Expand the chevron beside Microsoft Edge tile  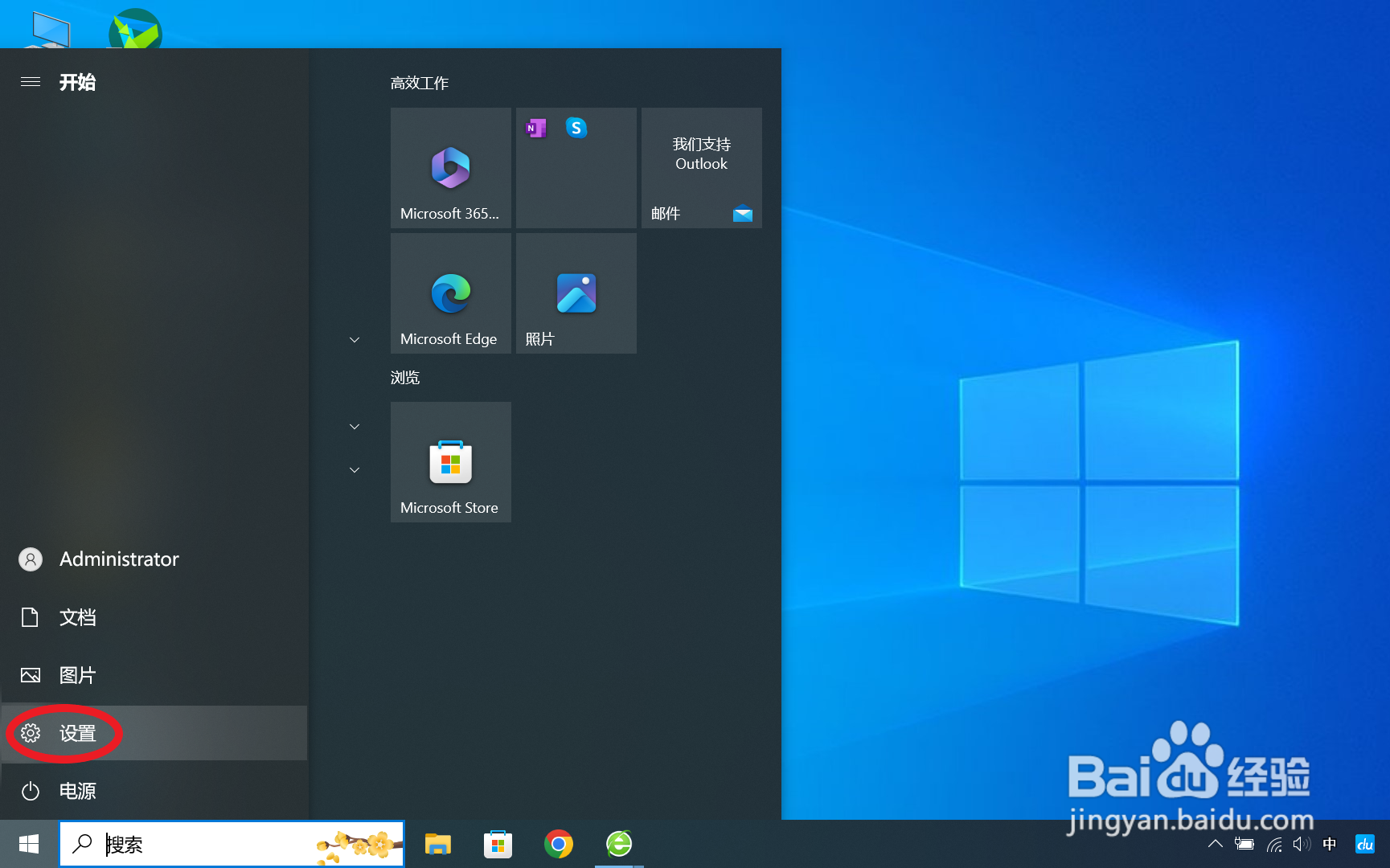point(355,340)
